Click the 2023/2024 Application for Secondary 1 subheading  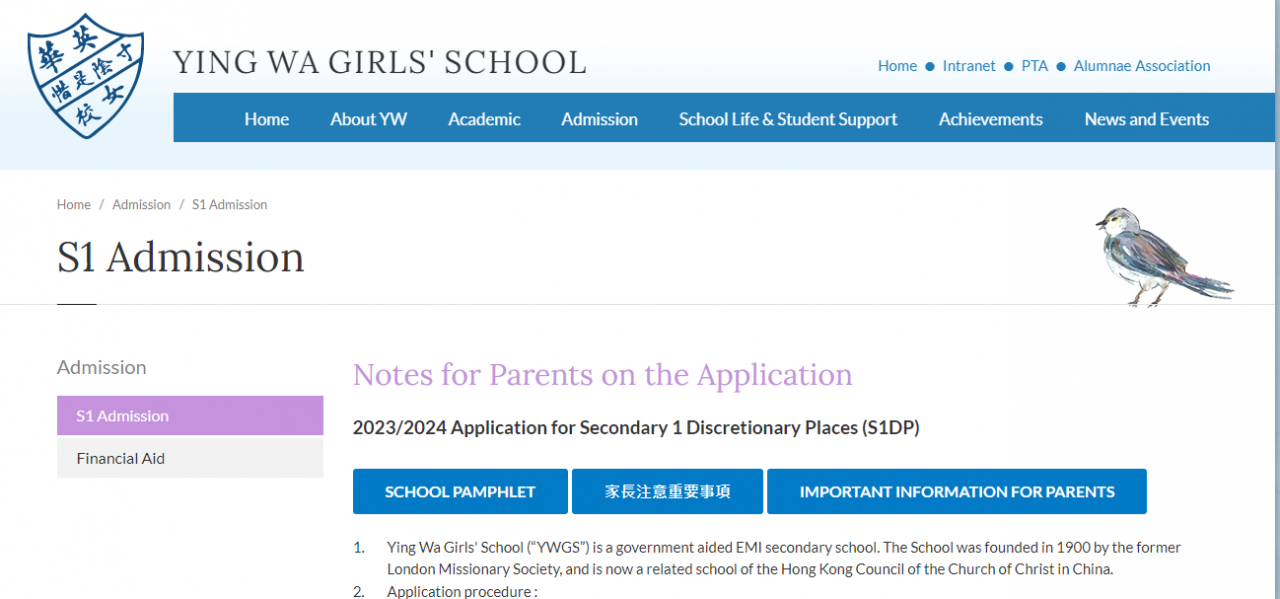coord(636,428)
